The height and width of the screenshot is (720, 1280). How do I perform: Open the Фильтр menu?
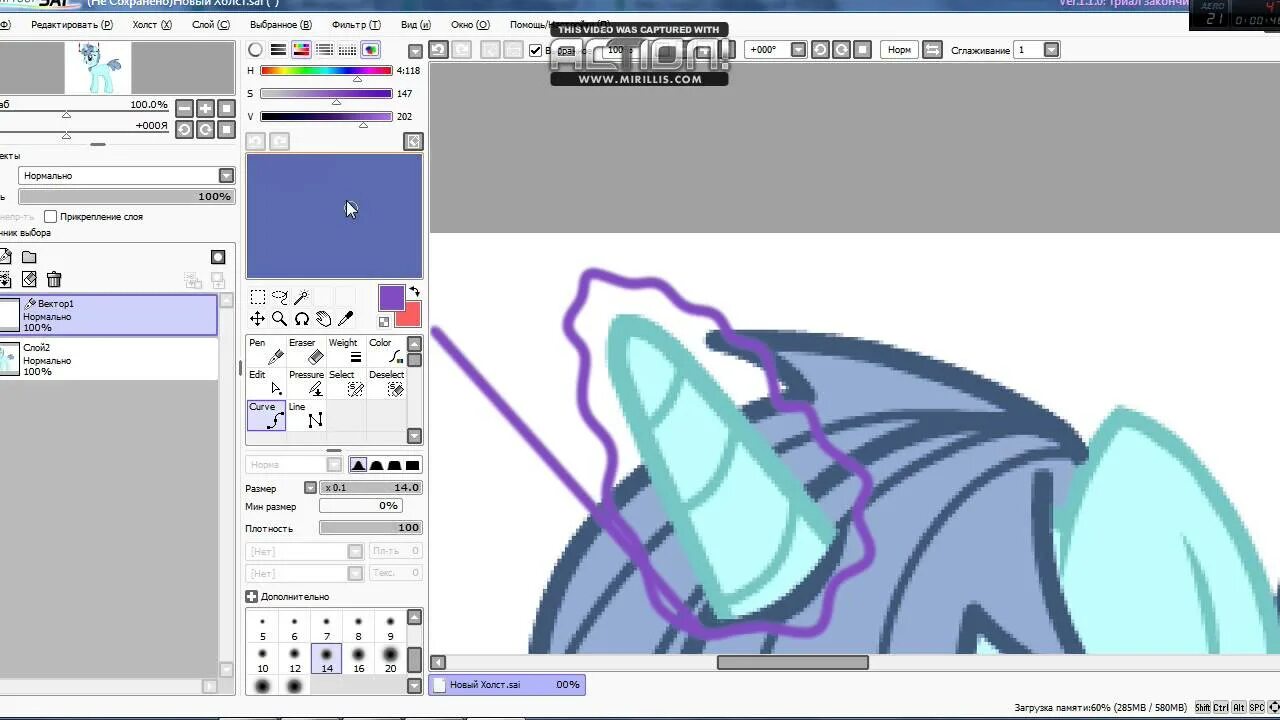coord(356,24)
